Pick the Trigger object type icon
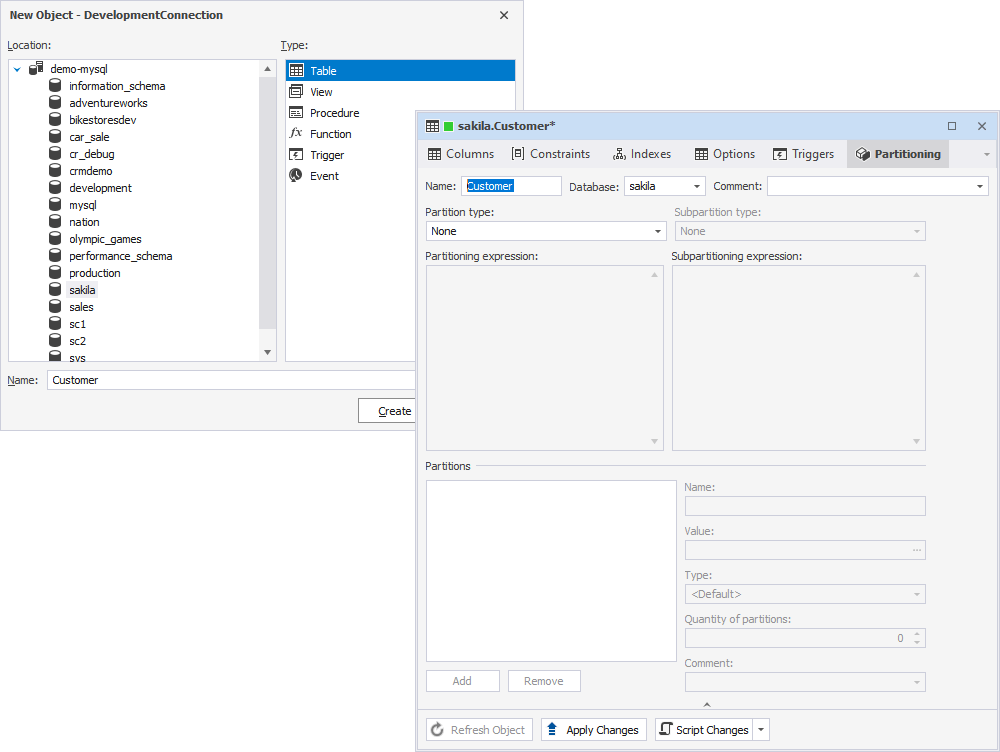1000x752 pixels. 296,154
